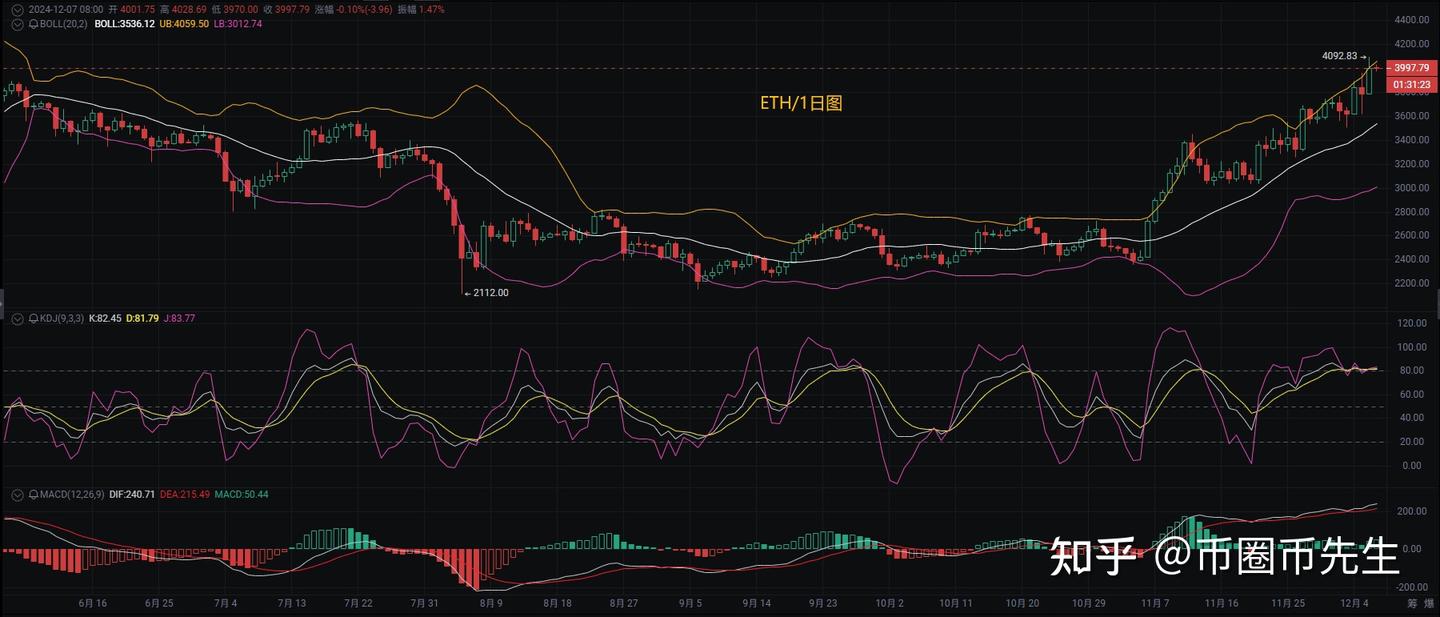
Task: Click the date text 2024-12-07 08:00
Action: (x=66, y=8)
